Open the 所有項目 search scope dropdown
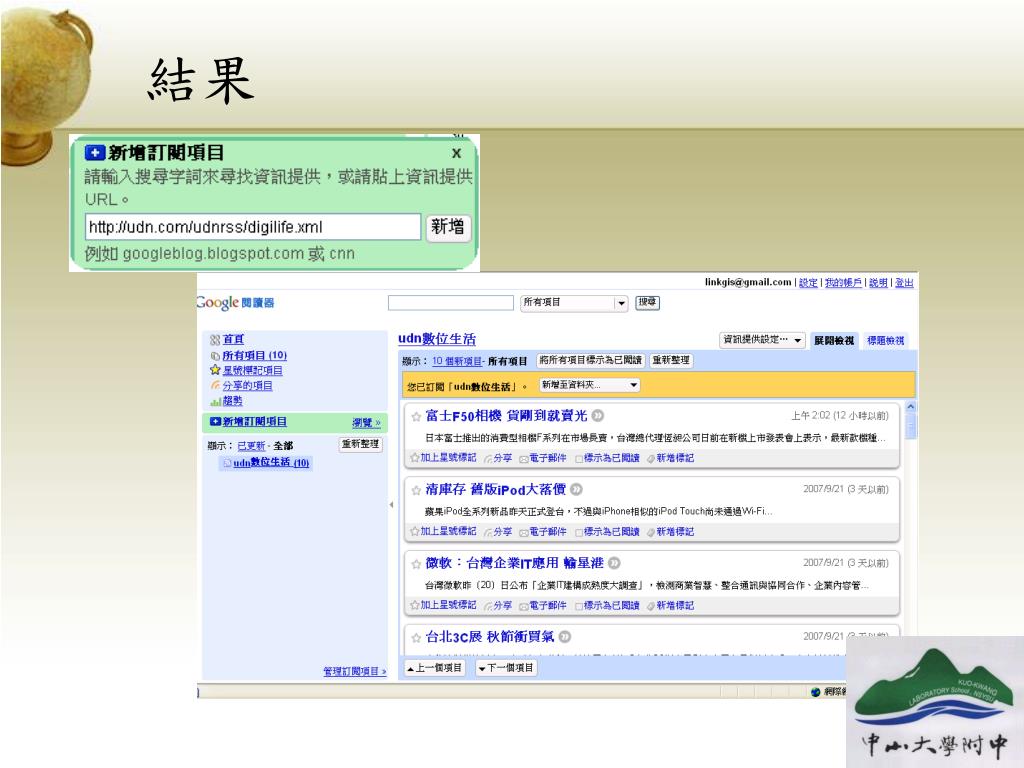1024x768 pixels. click(x=574, y=302)
